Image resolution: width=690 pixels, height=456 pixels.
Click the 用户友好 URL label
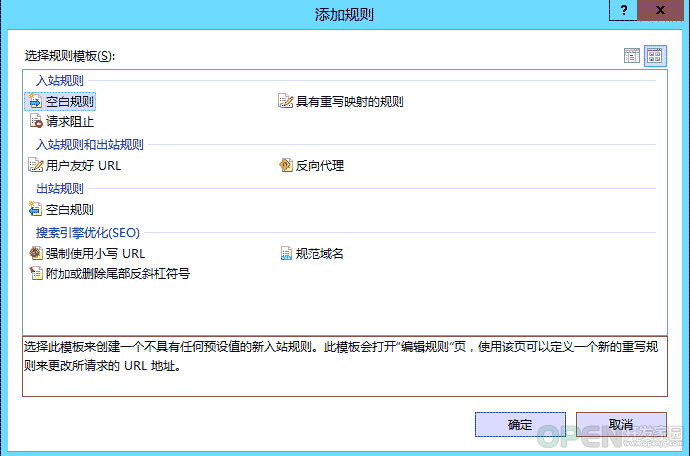(x=83, y=165)
